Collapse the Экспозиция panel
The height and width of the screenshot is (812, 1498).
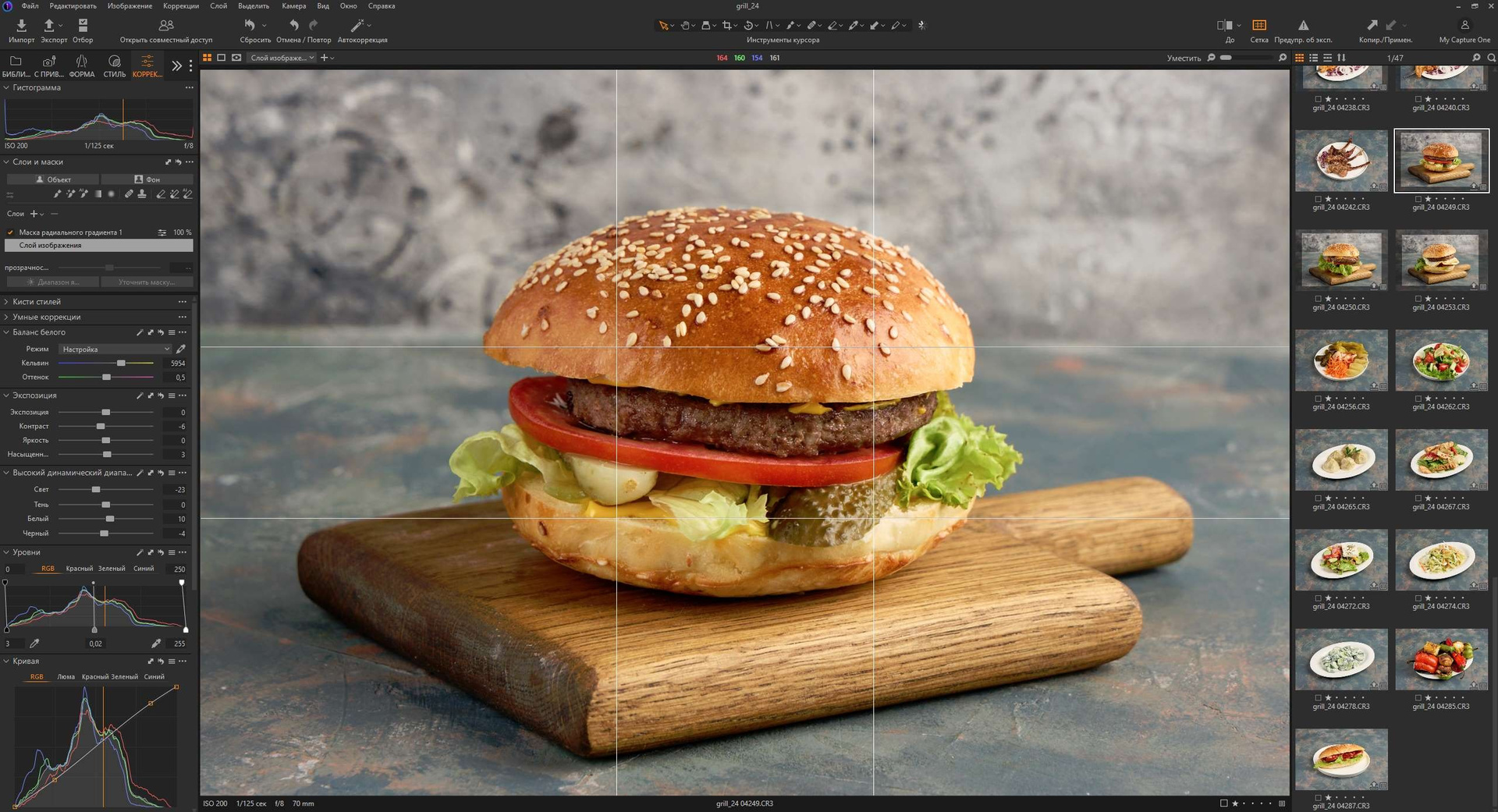click(x=6, y=395)
